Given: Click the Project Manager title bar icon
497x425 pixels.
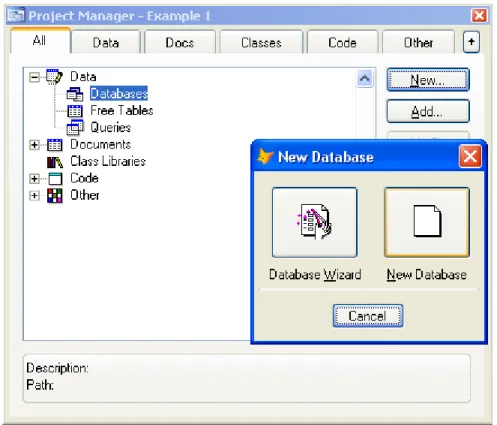Looking at the screenshot, I should (16, 15).
